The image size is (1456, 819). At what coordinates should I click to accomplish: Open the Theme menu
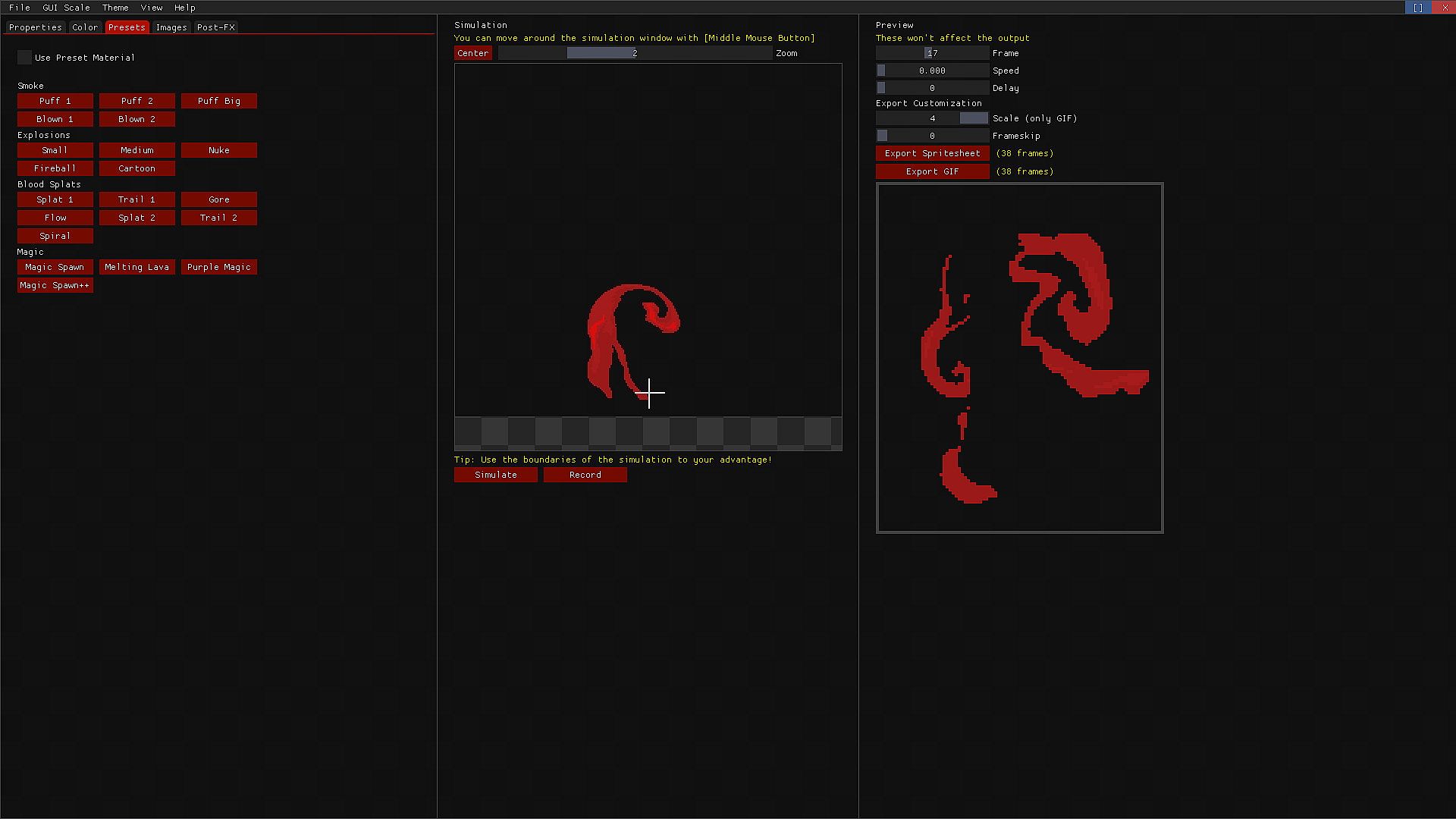(x=115, y=8)
